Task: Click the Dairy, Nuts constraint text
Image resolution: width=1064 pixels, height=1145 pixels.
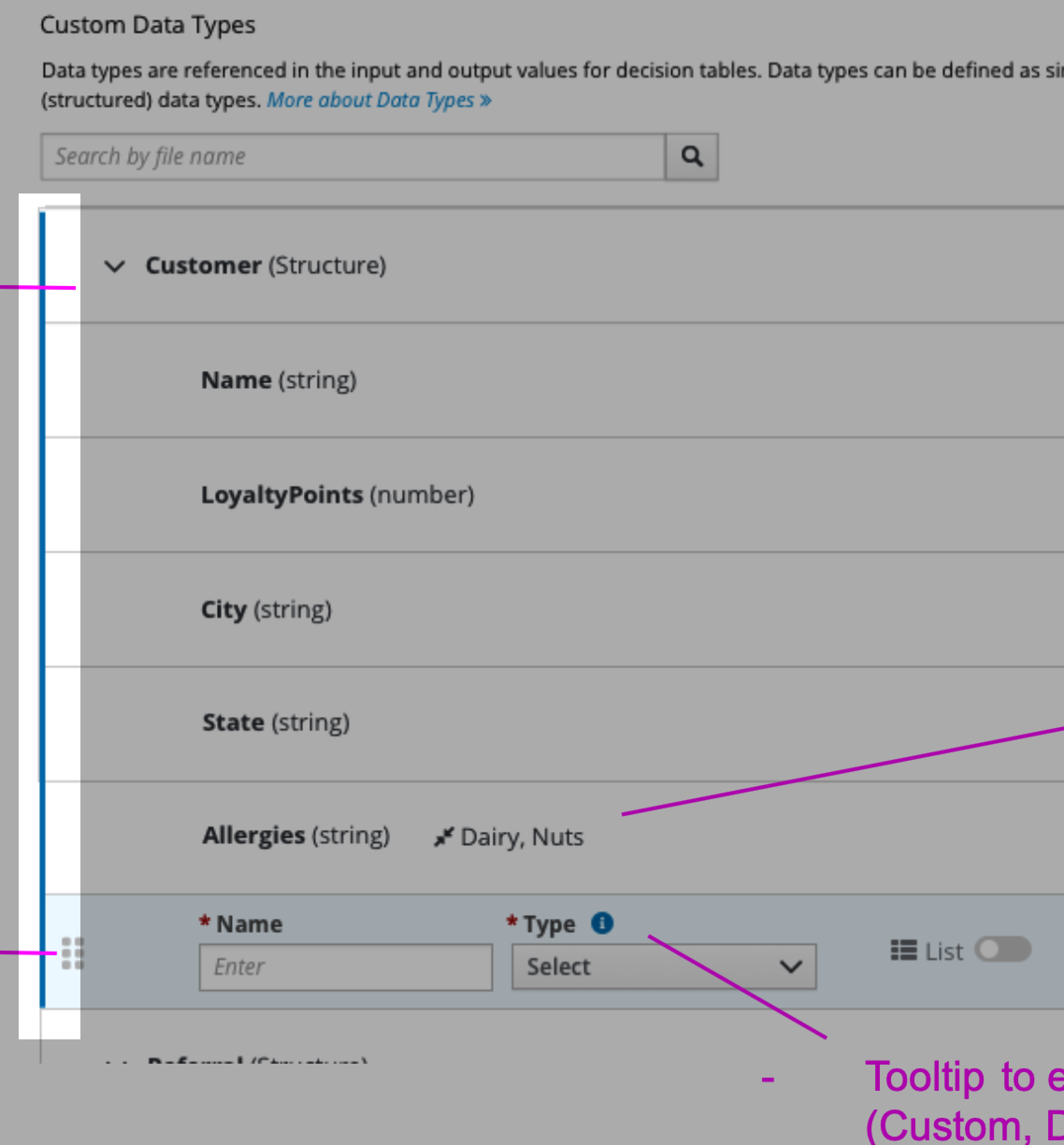Action: coord(522,837)
